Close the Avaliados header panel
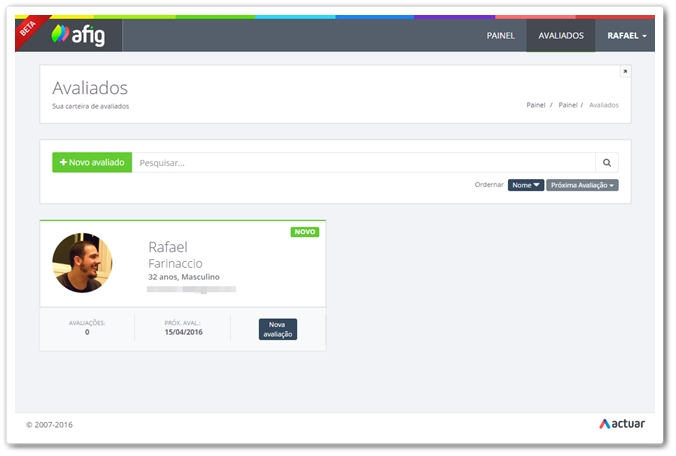This screenshot has width=676, height=456. [x=625, y=72]
